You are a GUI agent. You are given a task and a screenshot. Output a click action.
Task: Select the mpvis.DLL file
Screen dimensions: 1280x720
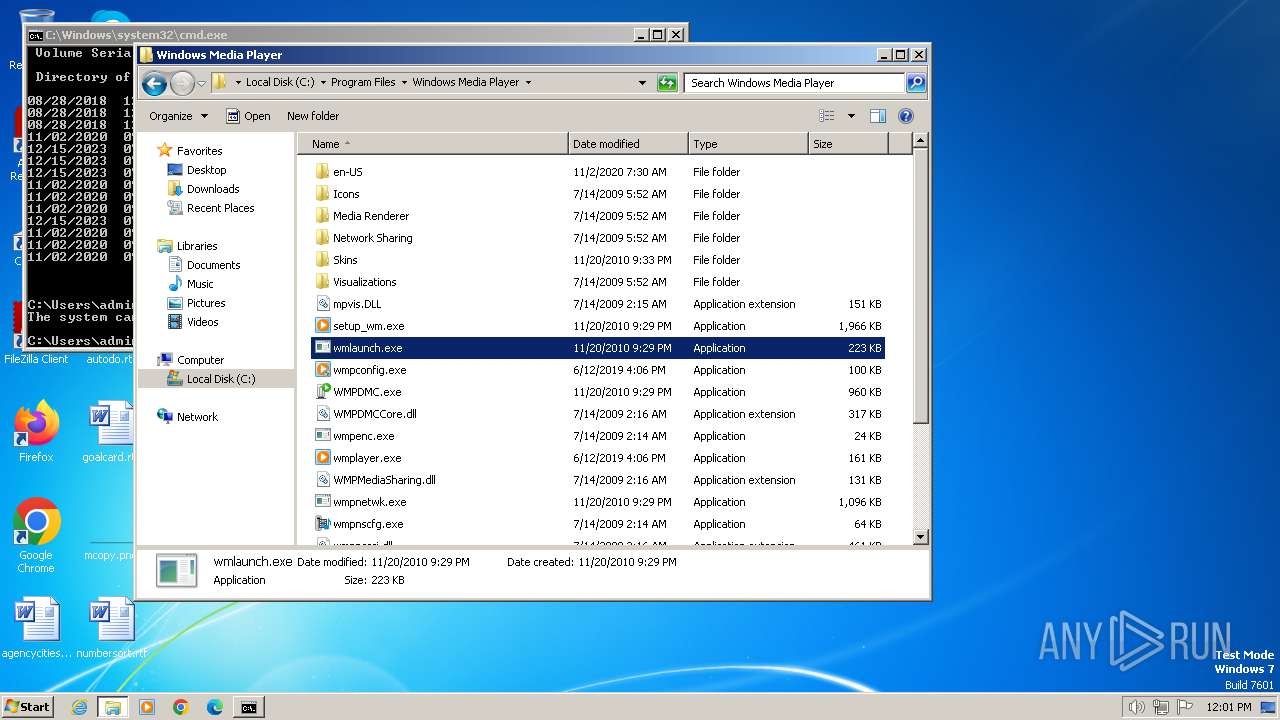357,304
